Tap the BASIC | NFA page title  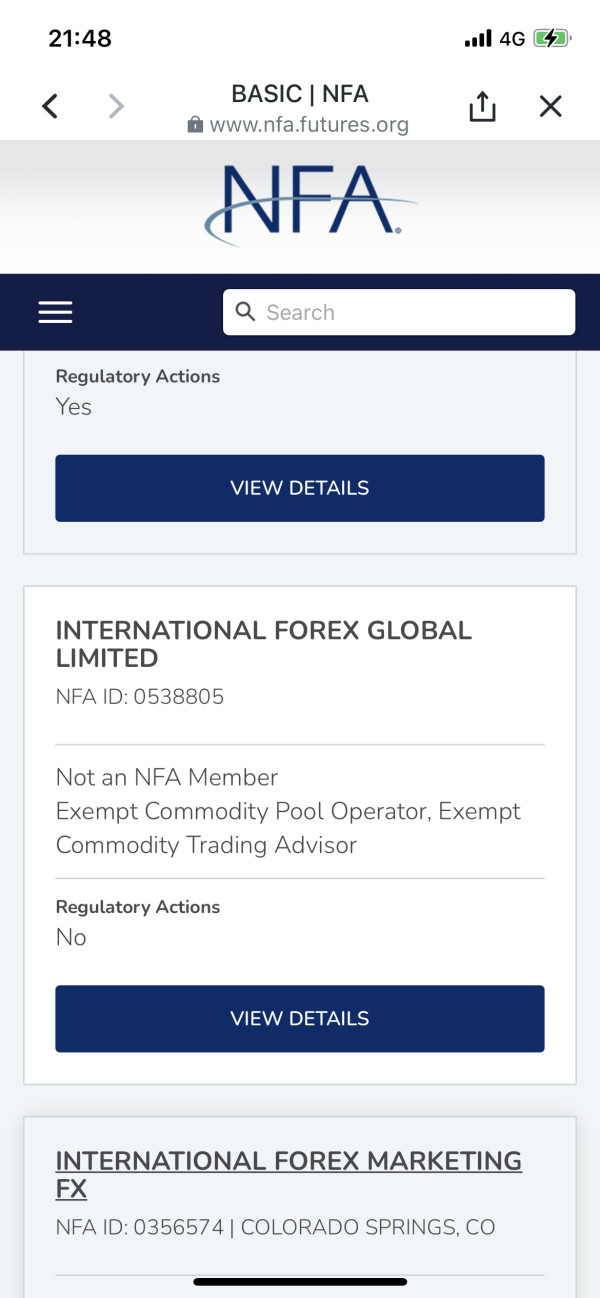pyautogui.click(x=300, y=94)
